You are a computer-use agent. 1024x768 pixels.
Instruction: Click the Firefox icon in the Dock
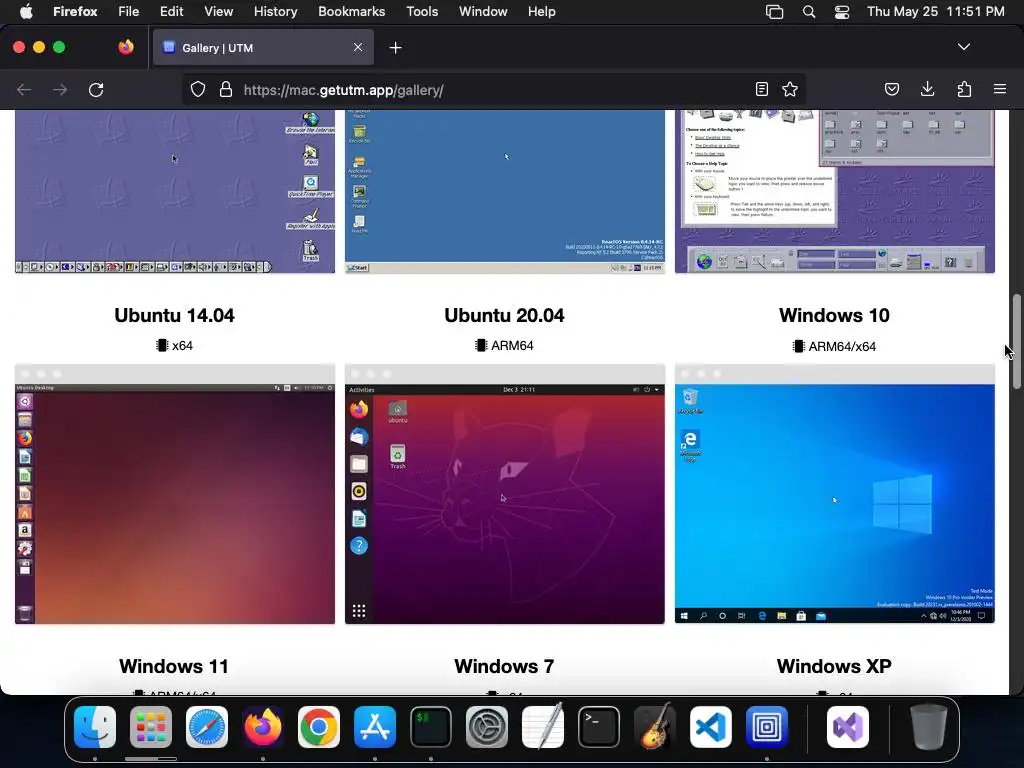coord(263,727)
